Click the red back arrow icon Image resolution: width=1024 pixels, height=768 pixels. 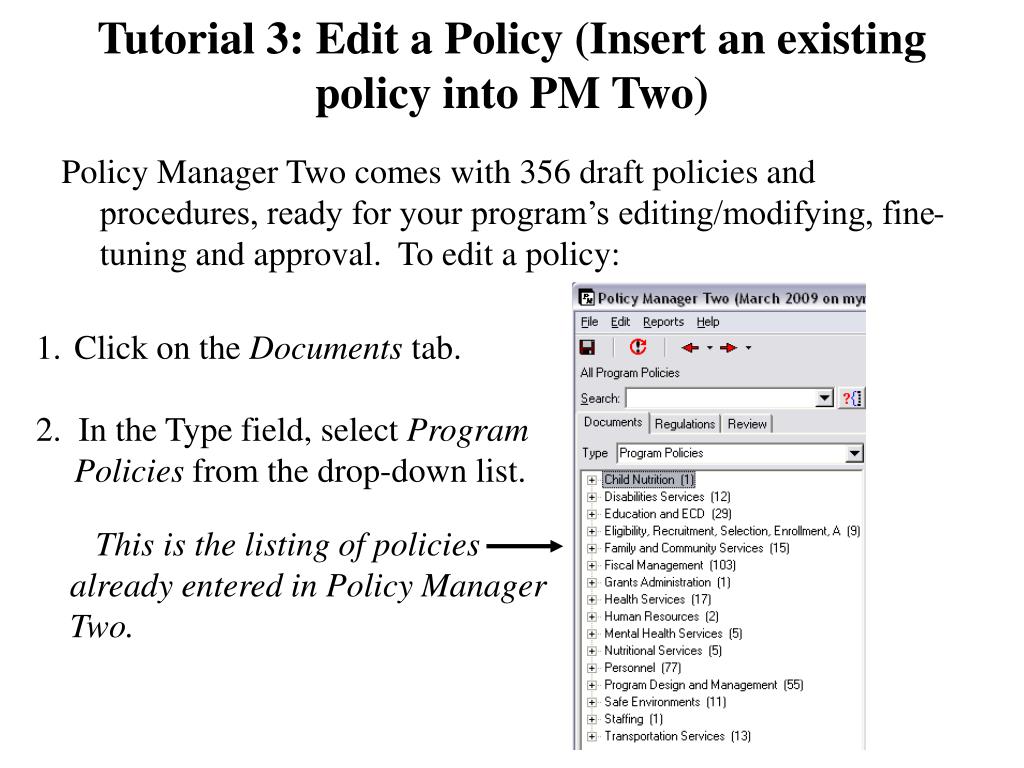[690, 348]
